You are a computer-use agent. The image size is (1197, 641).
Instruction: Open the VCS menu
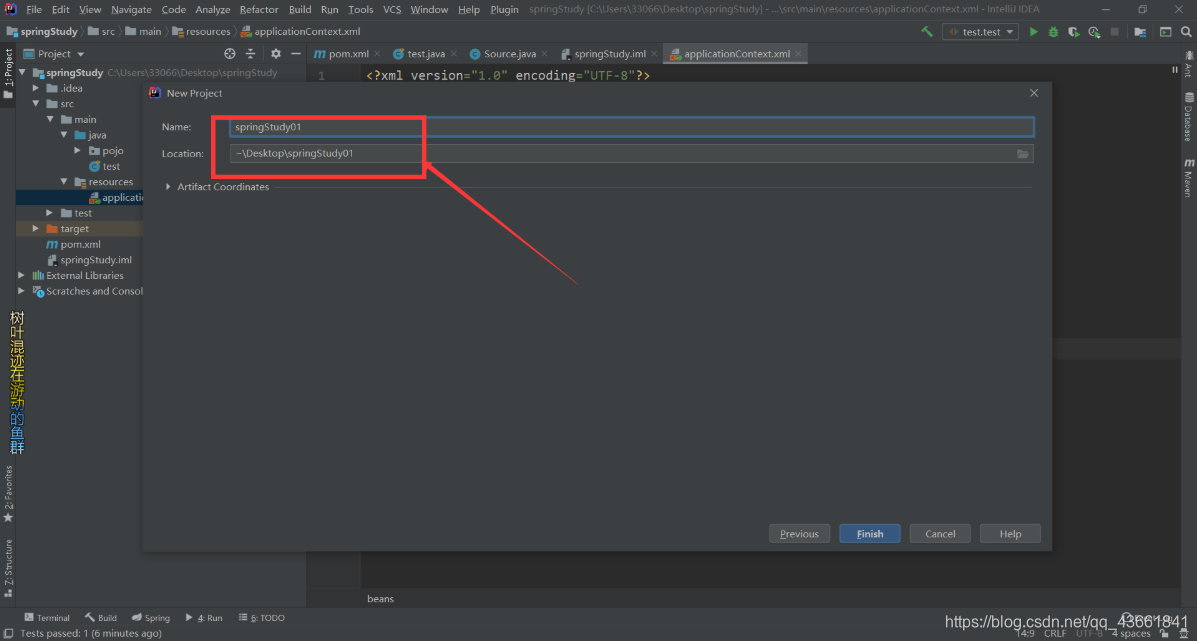pyautogui.click(x=392, y=9)
